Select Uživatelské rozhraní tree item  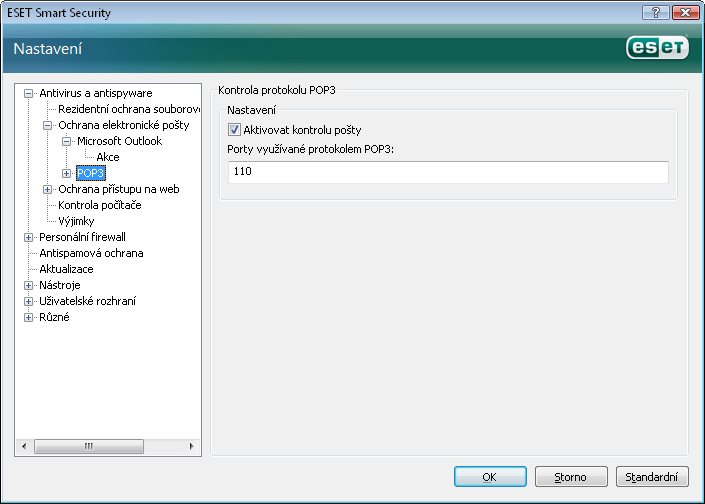tap(88, 301)
